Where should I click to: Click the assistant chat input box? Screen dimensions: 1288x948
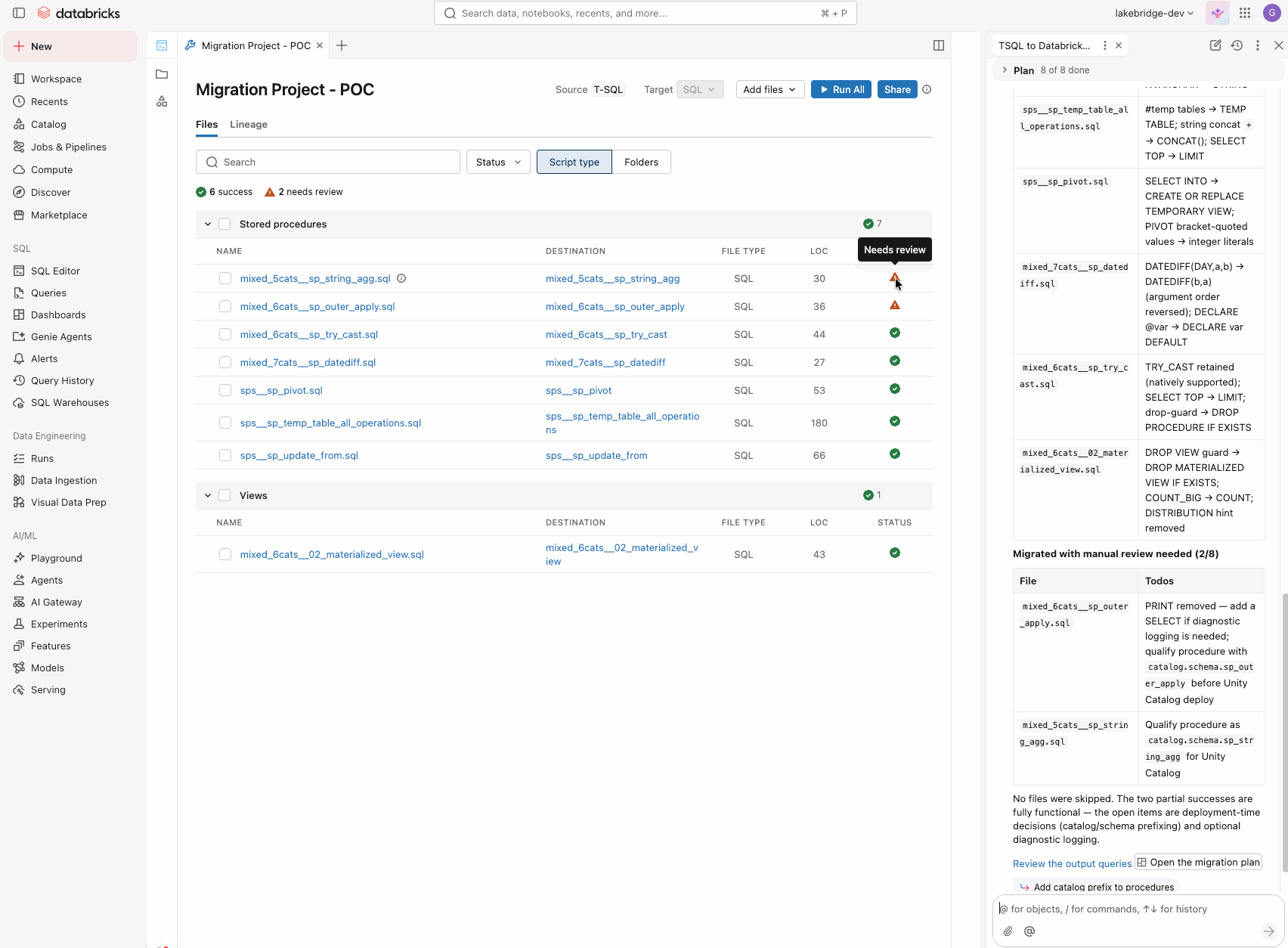1138,909
